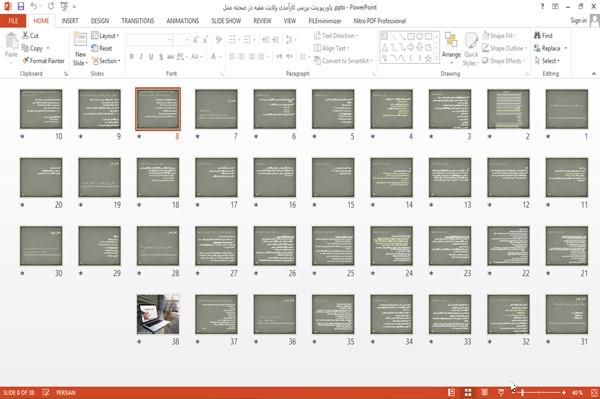Toggle Strikethrough formatting
The image size is (600, 399).
pos(171,57)
